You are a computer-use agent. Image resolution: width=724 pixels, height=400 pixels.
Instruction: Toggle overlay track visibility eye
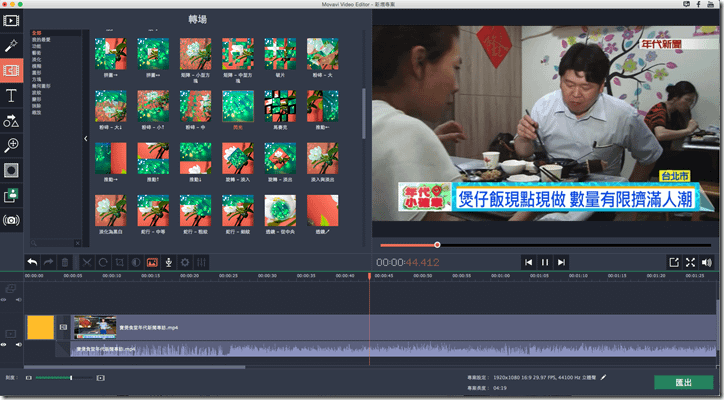click(4, 300)
